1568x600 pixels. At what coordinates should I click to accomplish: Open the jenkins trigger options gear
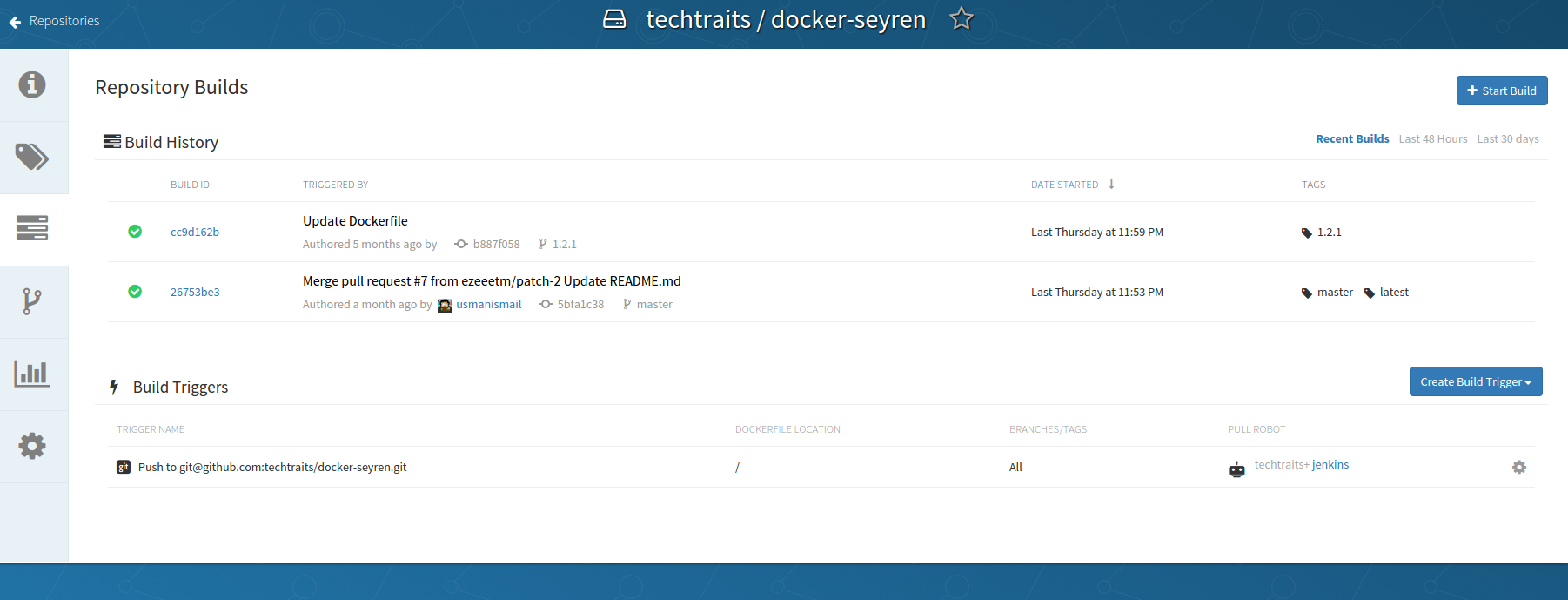pyautogui.click(x=1518, y=468)
